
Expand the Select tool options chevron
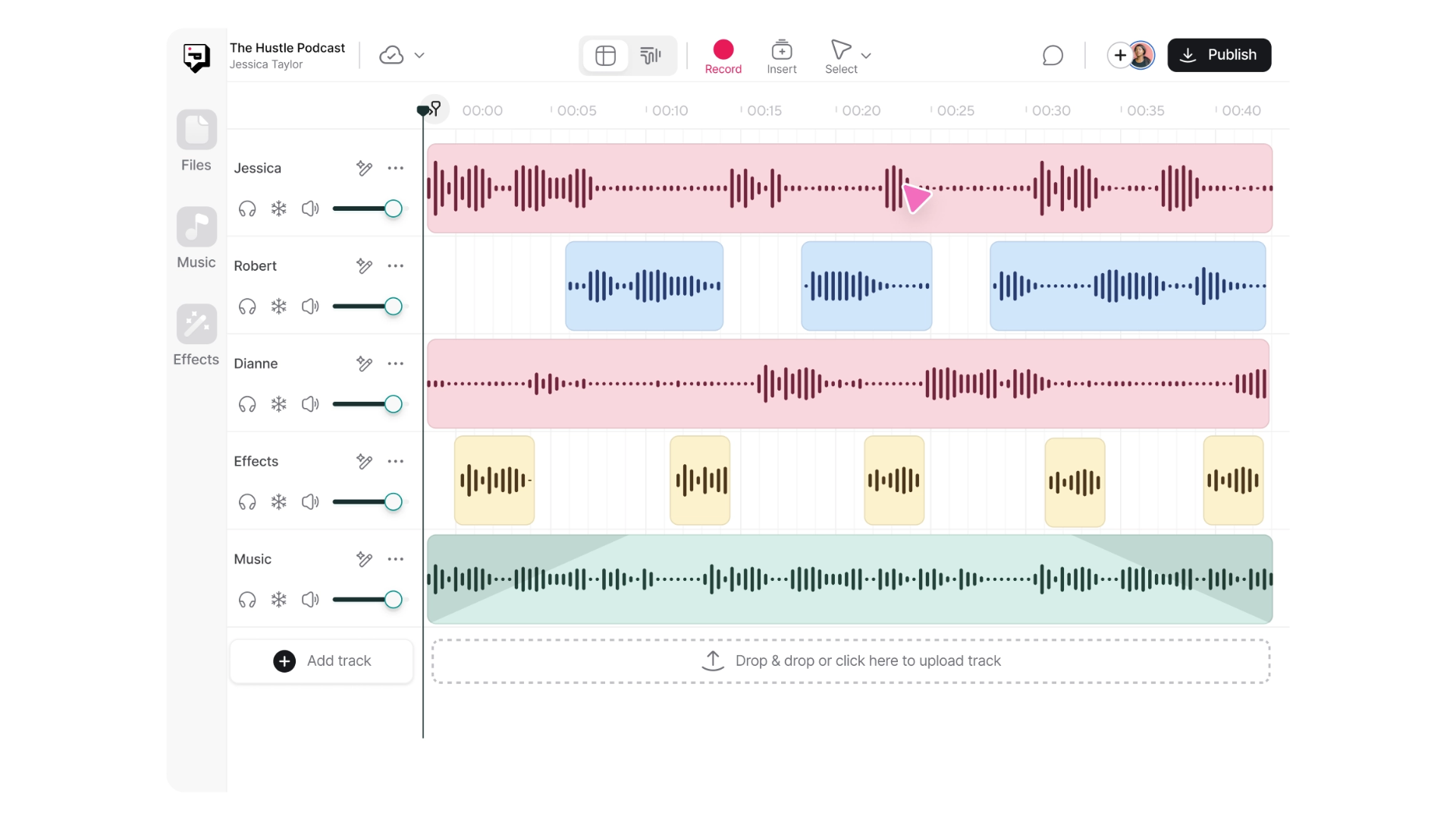coord(866,55)
